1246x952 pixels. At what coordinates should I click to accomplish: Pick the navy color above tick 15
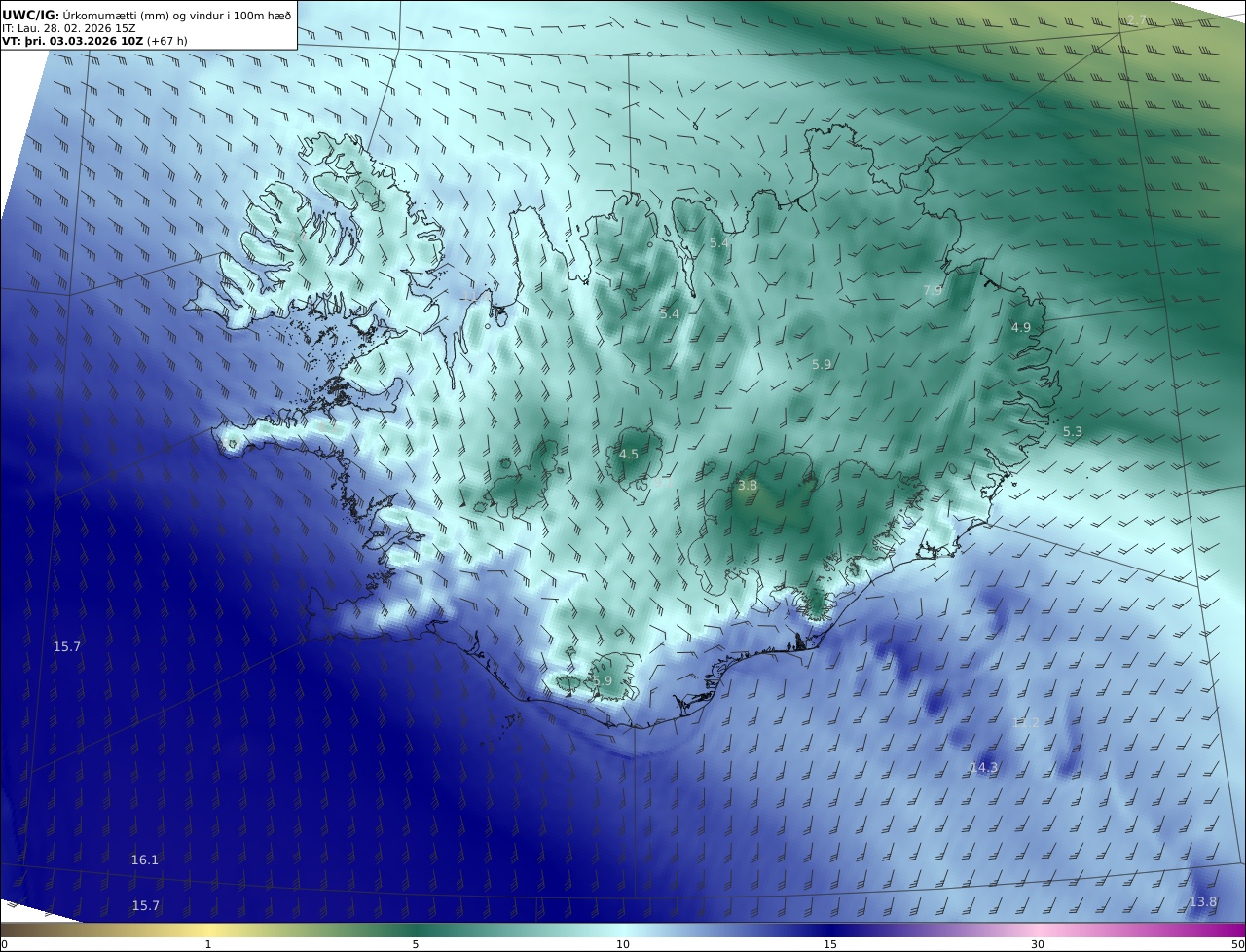click(x=830, y=930)
